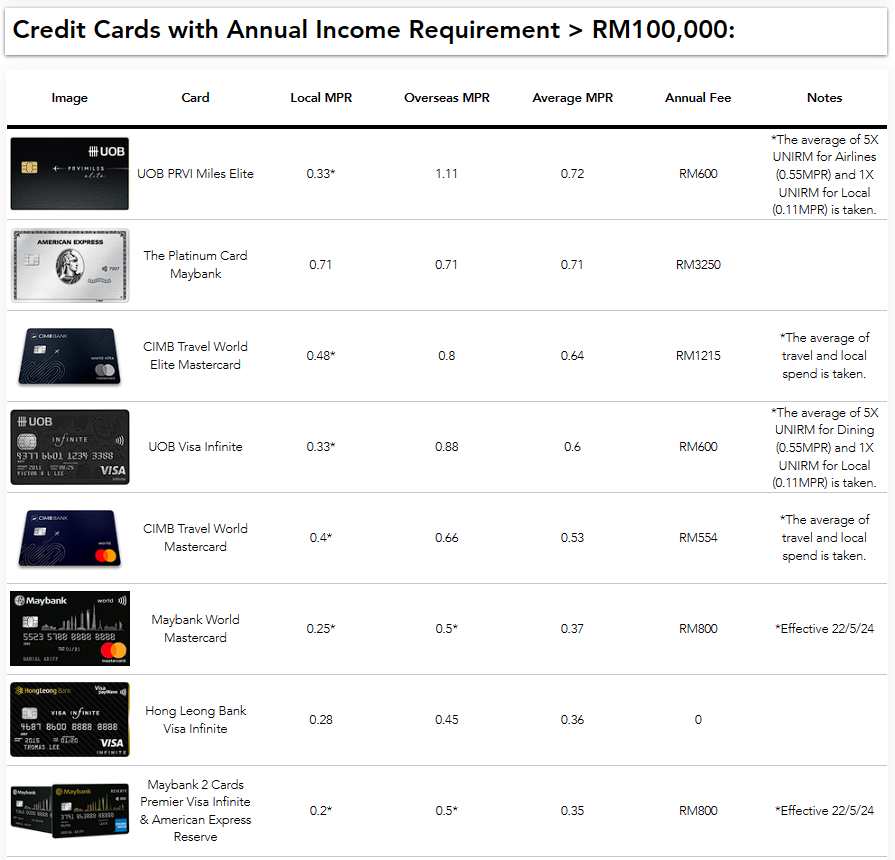Click the Hong Leong Visa Infinite card image
This screenshot has height=860, width=895.
(x=70, y=720)
